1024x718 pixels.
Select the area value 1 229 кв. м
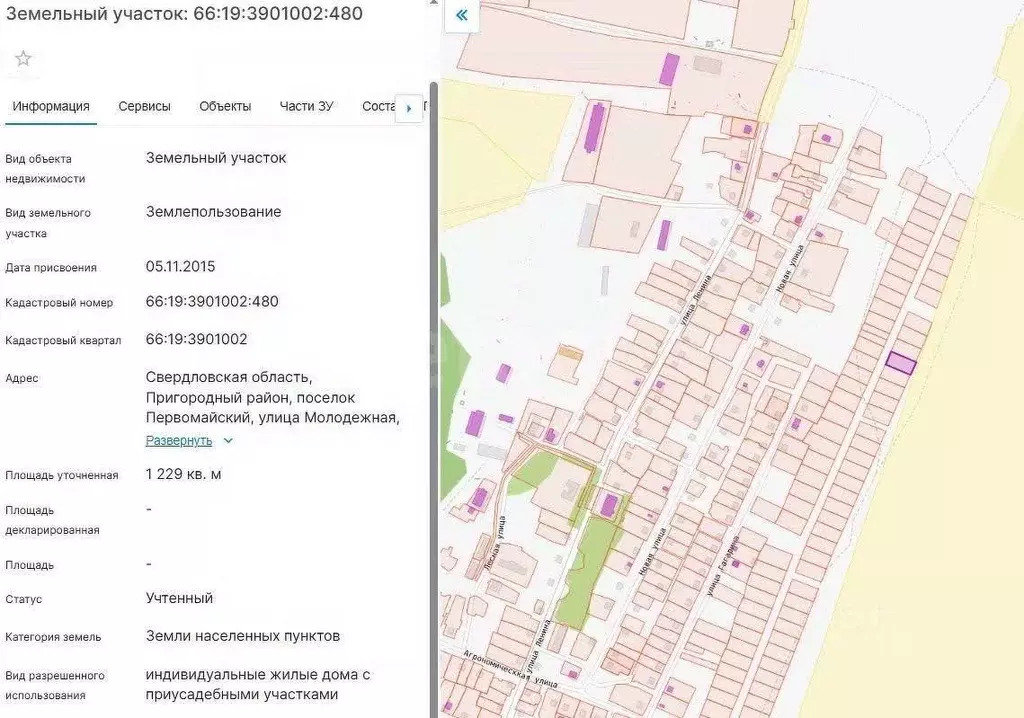(x=184, y=474)
